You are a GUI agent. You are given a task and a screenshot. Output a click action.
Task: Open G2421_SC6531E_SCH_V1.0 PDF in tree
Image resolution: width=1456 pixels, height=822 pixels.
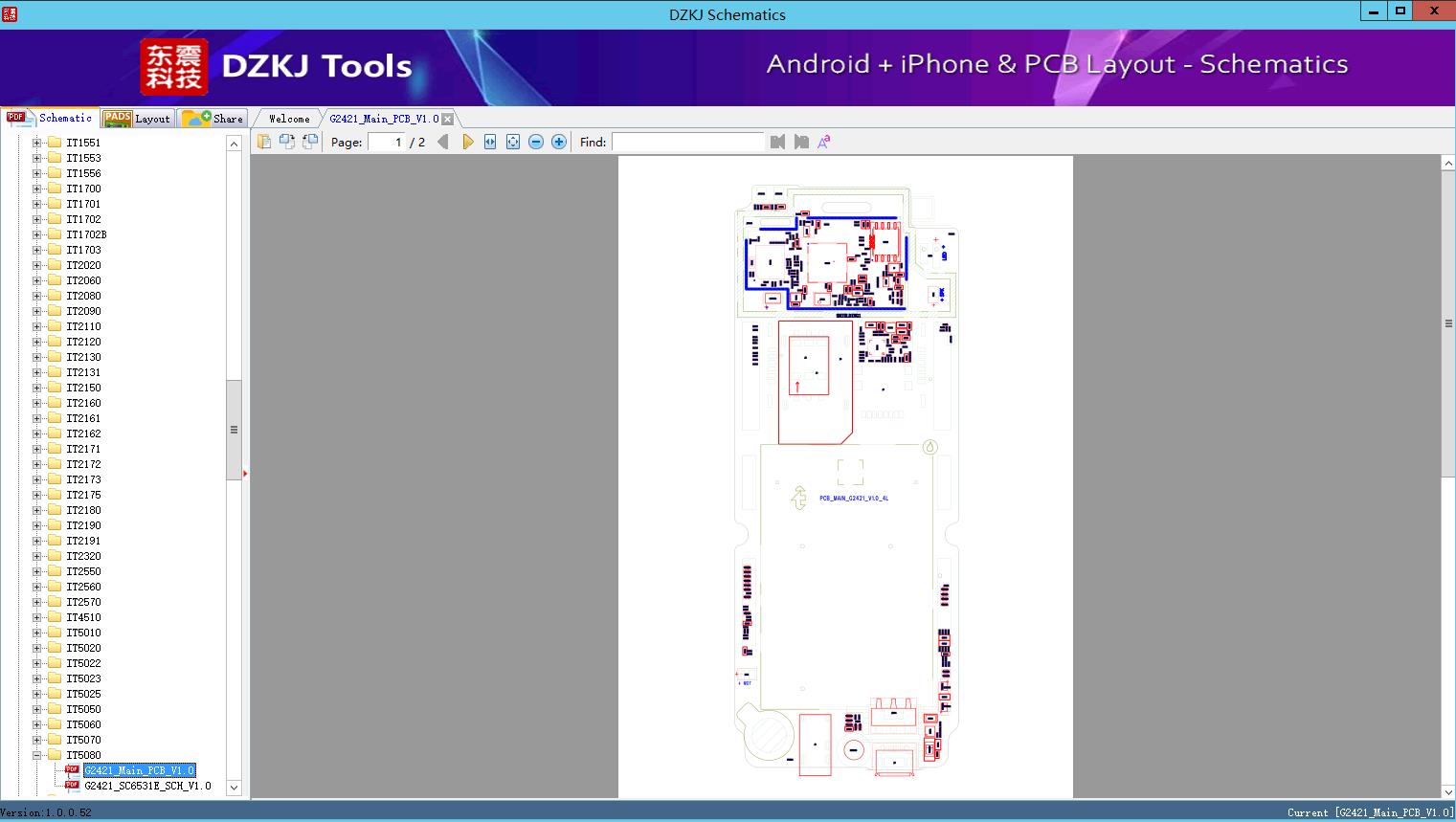(x=147, y=786)
